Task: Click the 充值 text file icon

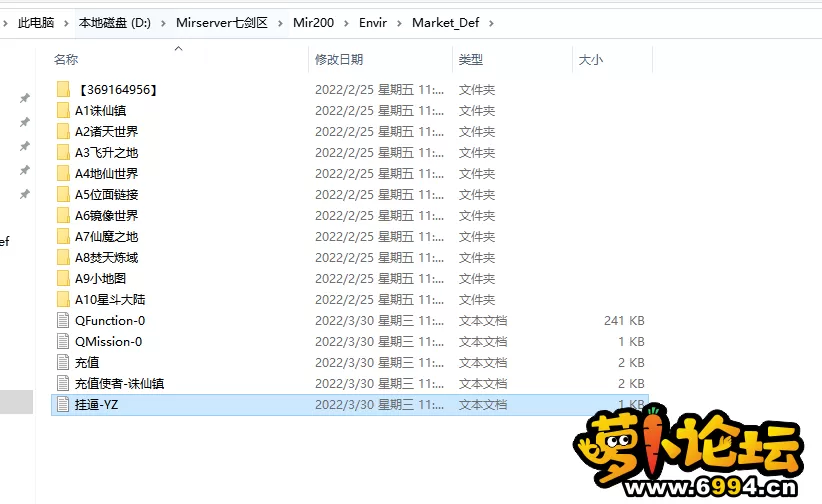Action: (63, 362)
